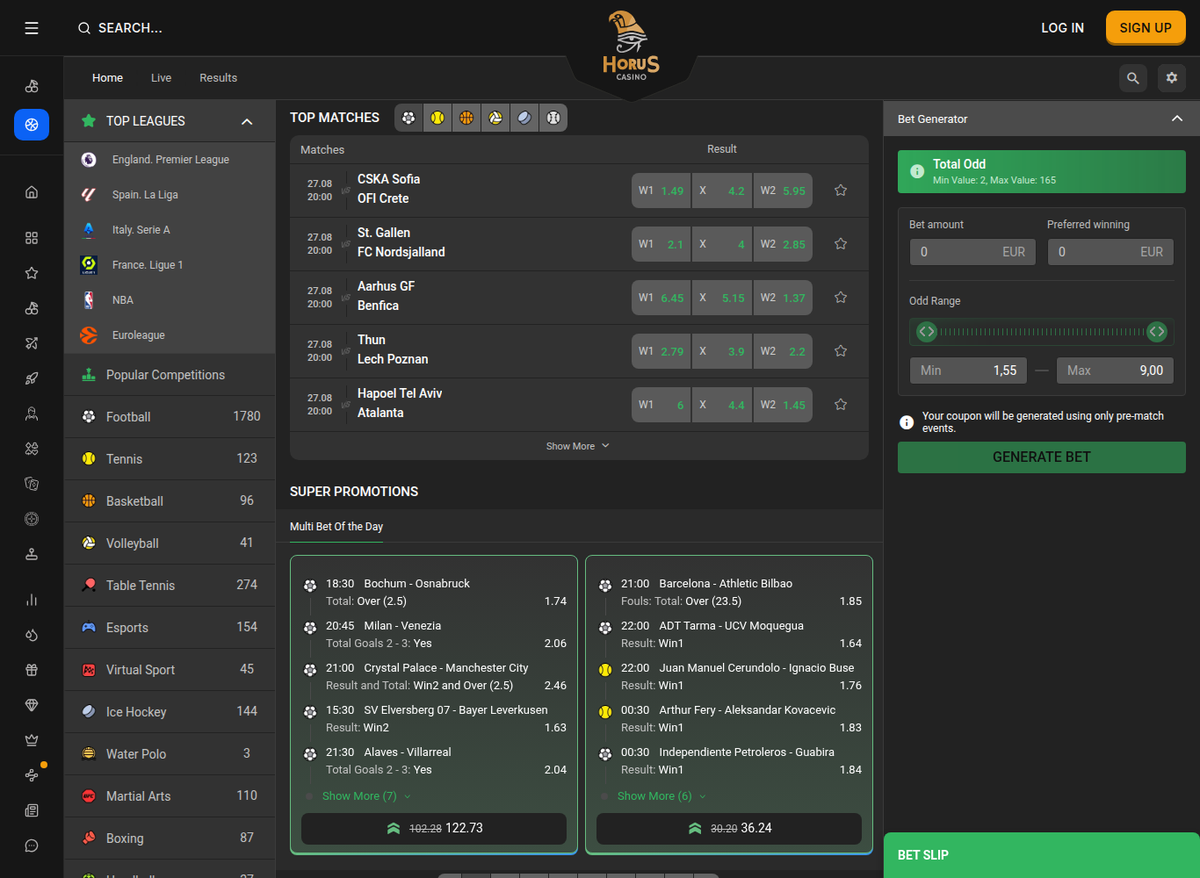Open the sportsbook settings gear
1200x878 pixels.
click(x=1172, y=78)
